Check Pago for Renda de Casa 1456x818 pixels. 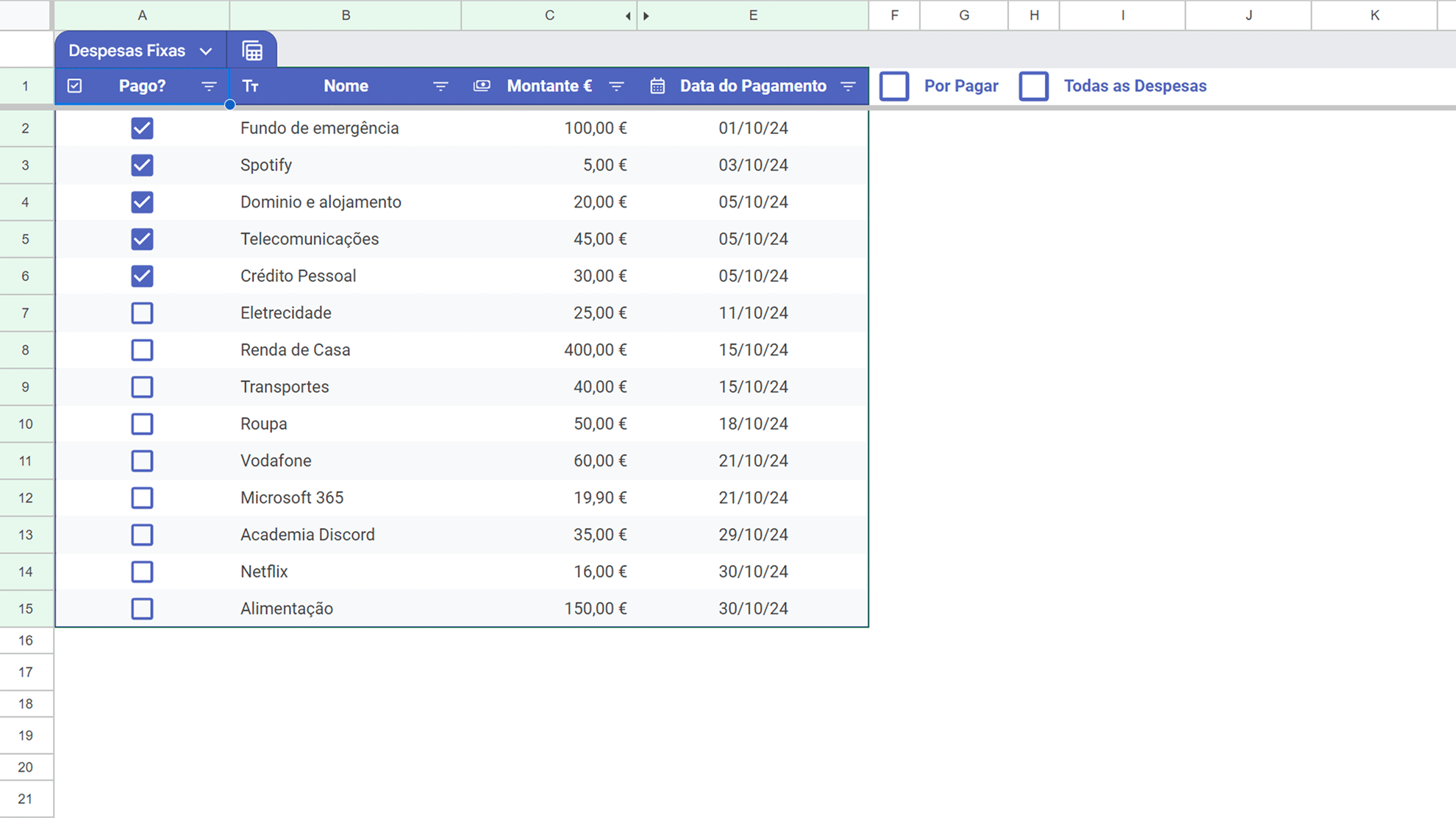tap(142, 350)
